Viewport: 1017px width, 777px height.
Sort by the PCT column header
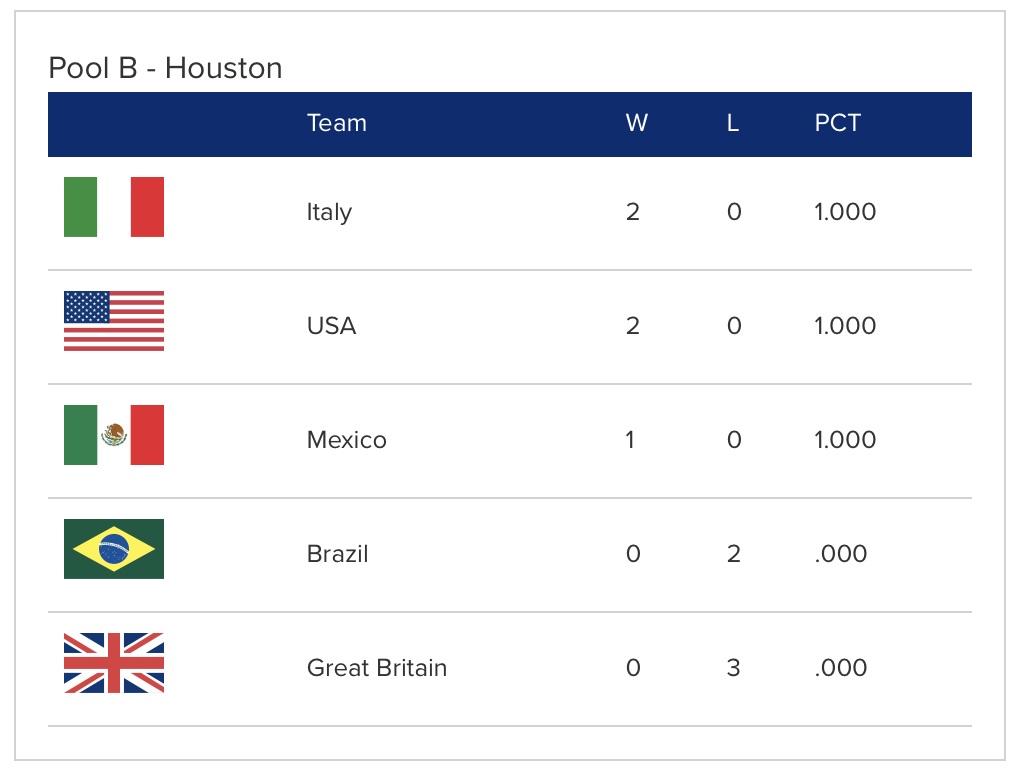tap(837, 123)
